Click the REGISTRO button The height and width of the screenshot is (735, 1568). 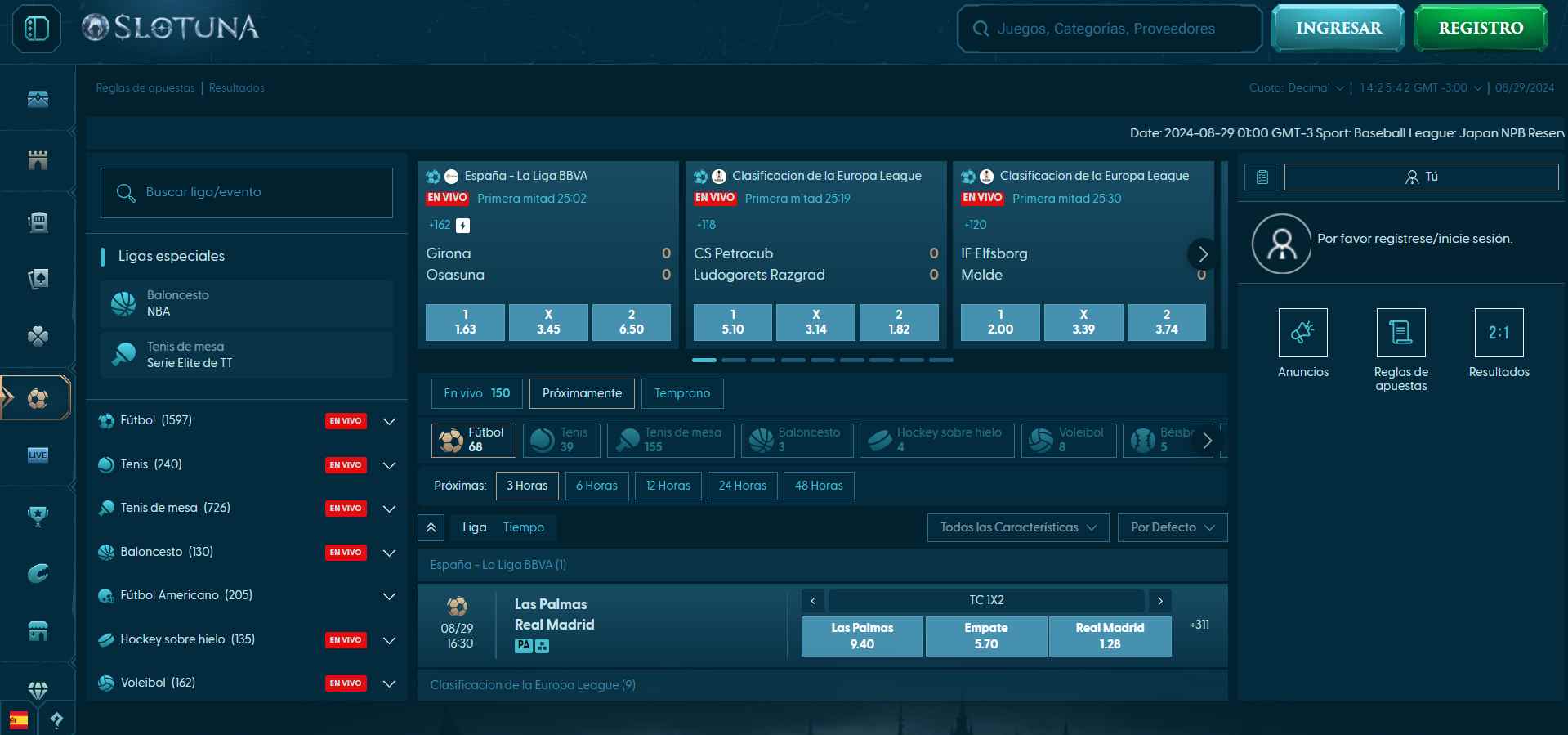pyautogui.click(x=1481, y=29)
